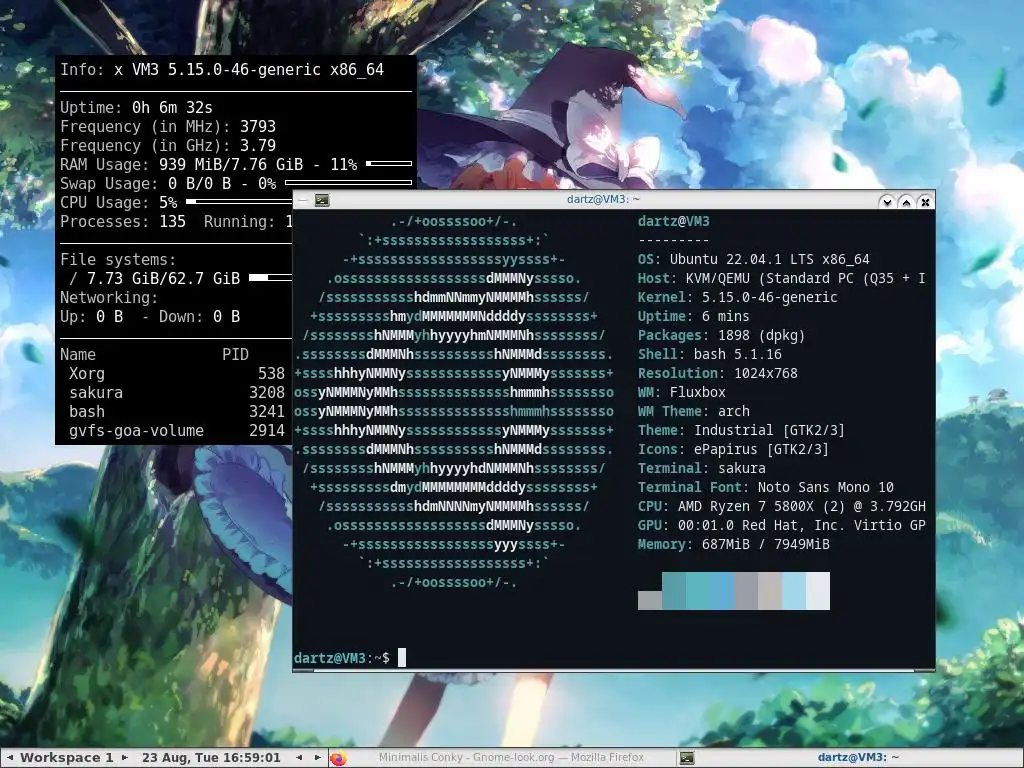Click the toolbar clock showing 23 Aug, Tue 16:59:01
The width and height of the screenshot is (1024, 768).
coord(211,758)
